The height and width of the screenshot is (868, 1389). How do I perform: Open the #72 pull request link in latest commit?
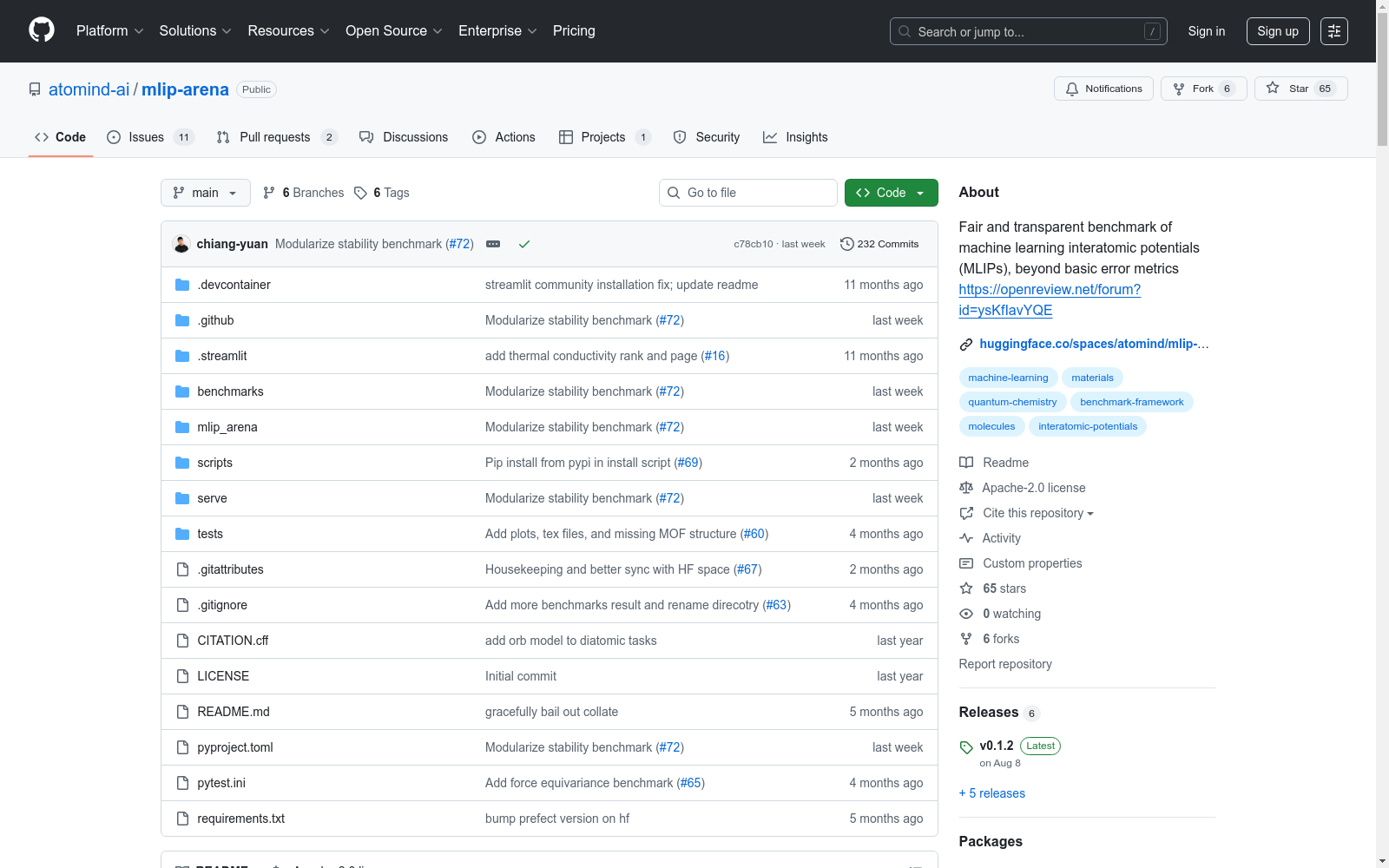tap(459, 244)
